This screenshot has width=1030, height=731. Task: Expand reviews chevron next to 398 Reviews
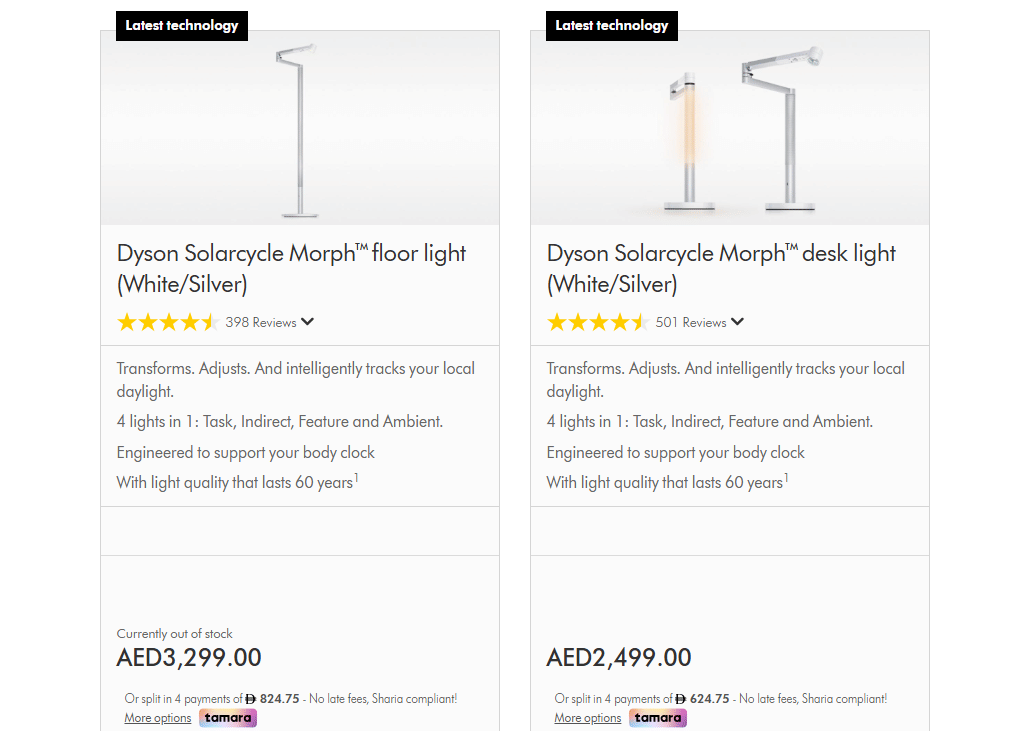[308, 322]
